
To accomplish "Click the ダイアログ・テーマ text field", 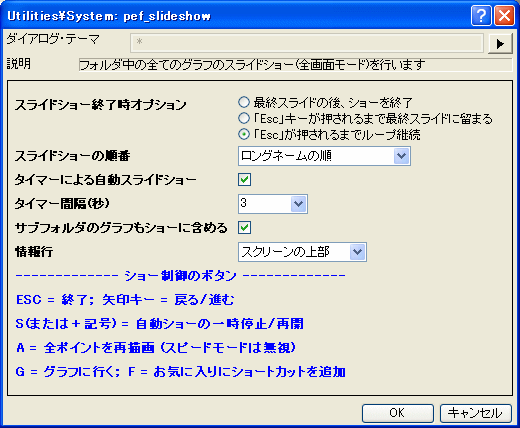I will pos(307,43).
